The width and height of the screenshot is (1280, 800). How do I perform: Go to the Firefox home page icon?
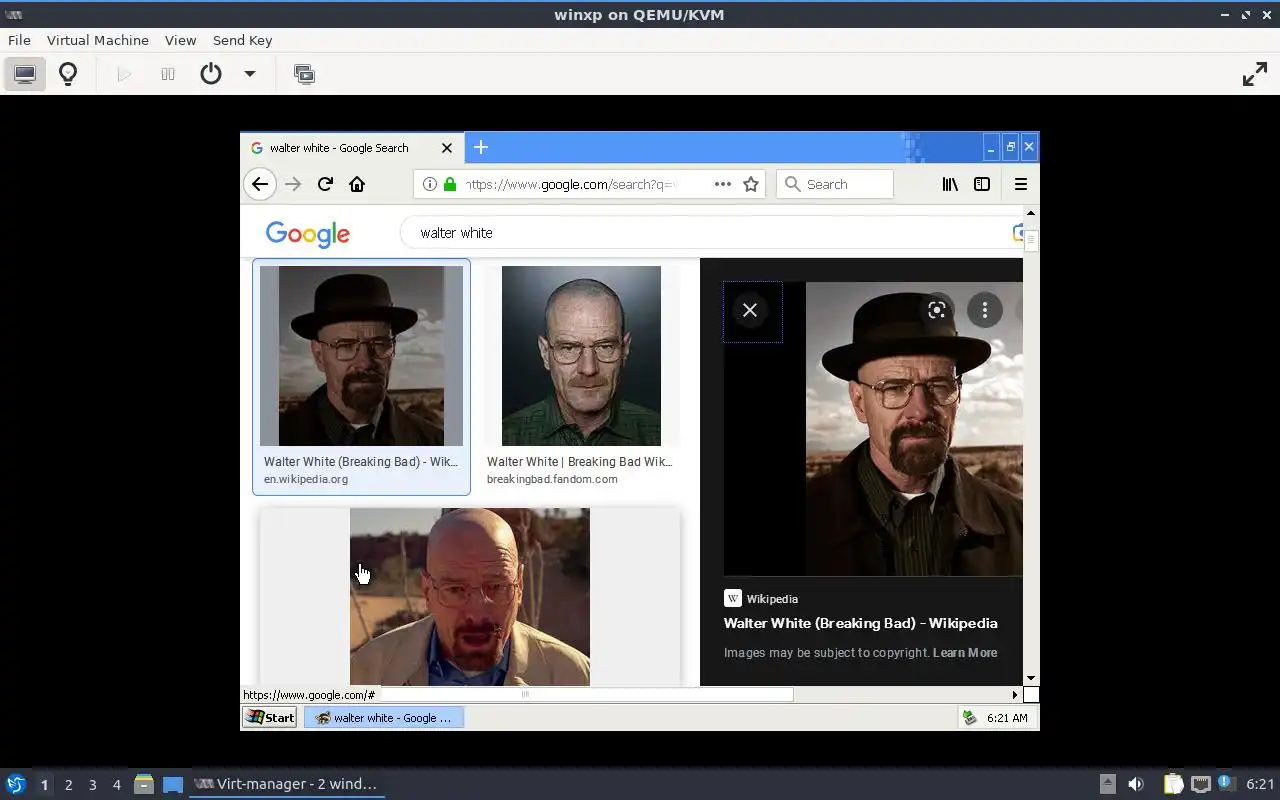pos(357,184)
